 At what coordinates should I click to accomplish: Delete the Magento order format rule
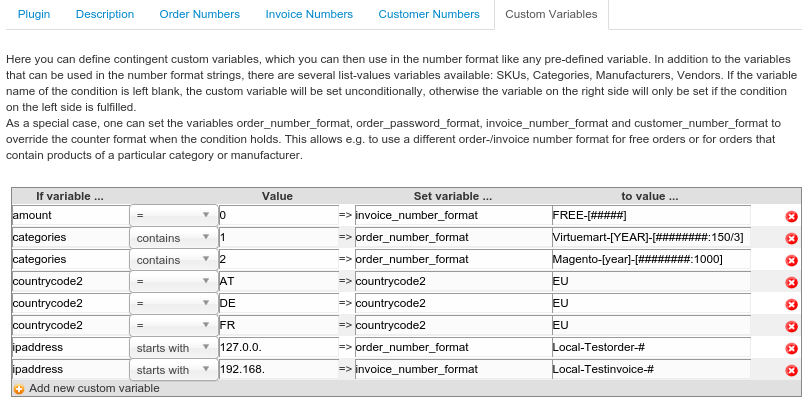791,260
